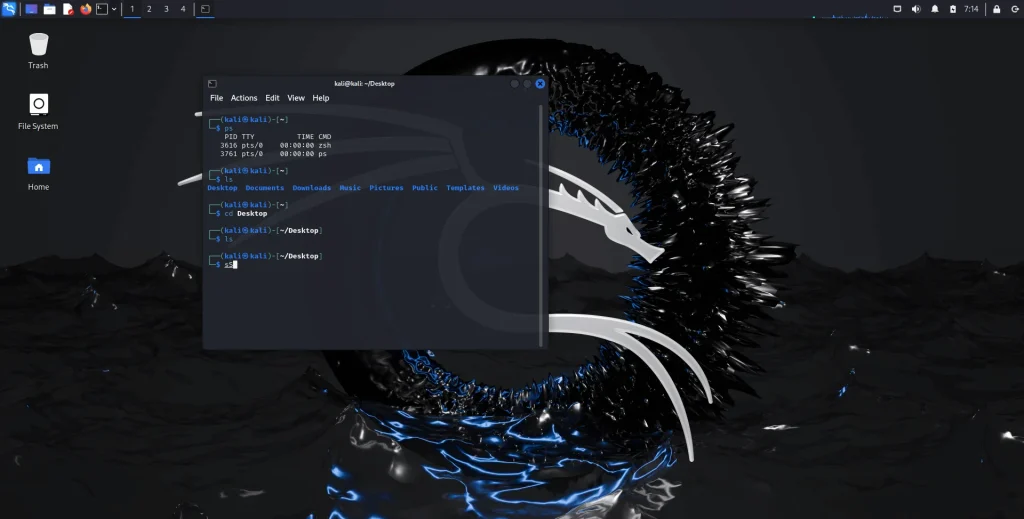Minimize the terminal window
The width and height of the screenshot is (1024, 519).
point(515,84)
